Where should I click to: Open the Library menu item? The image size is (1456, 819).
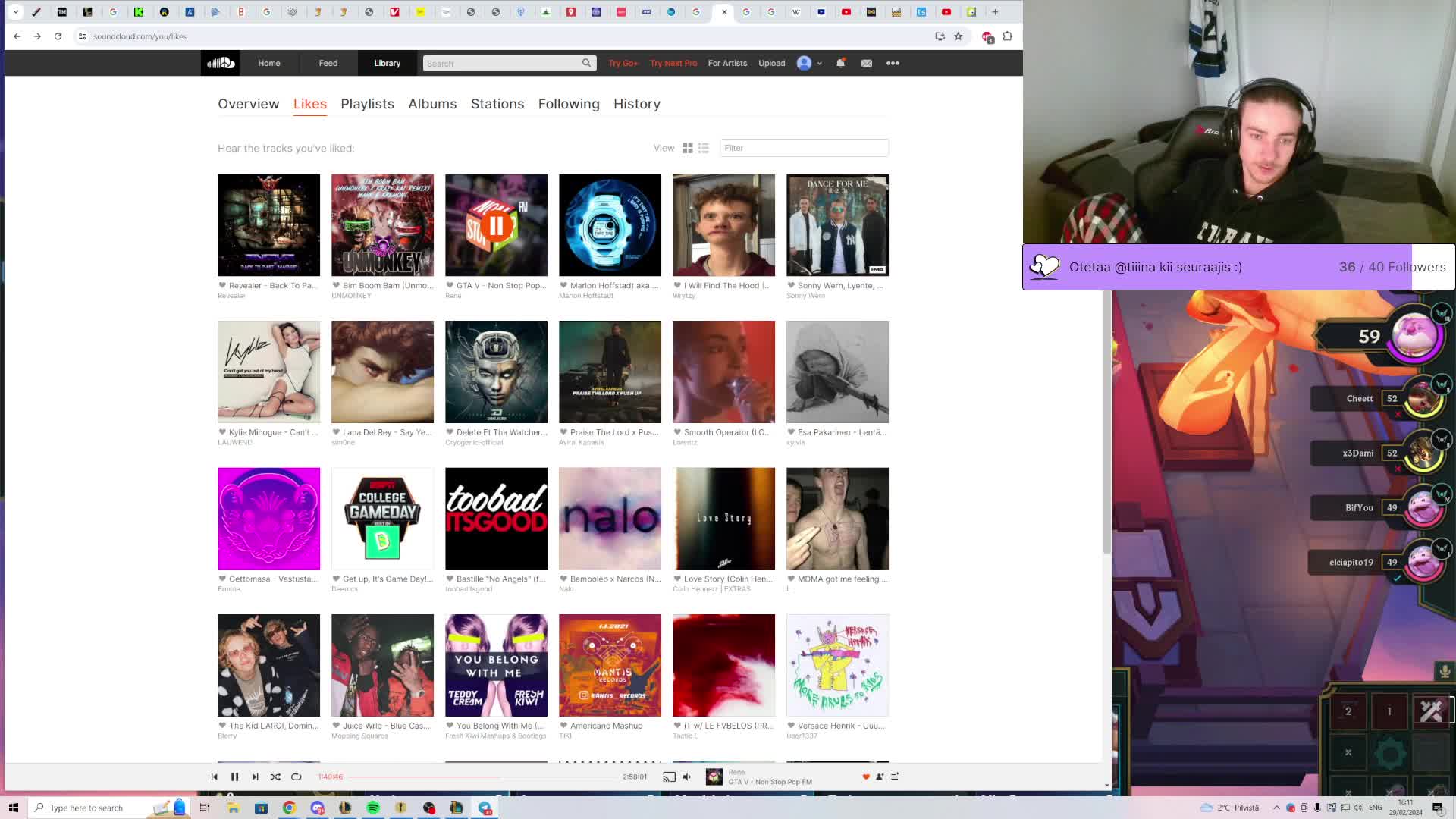pyautogui.click(x=387, y=63)
